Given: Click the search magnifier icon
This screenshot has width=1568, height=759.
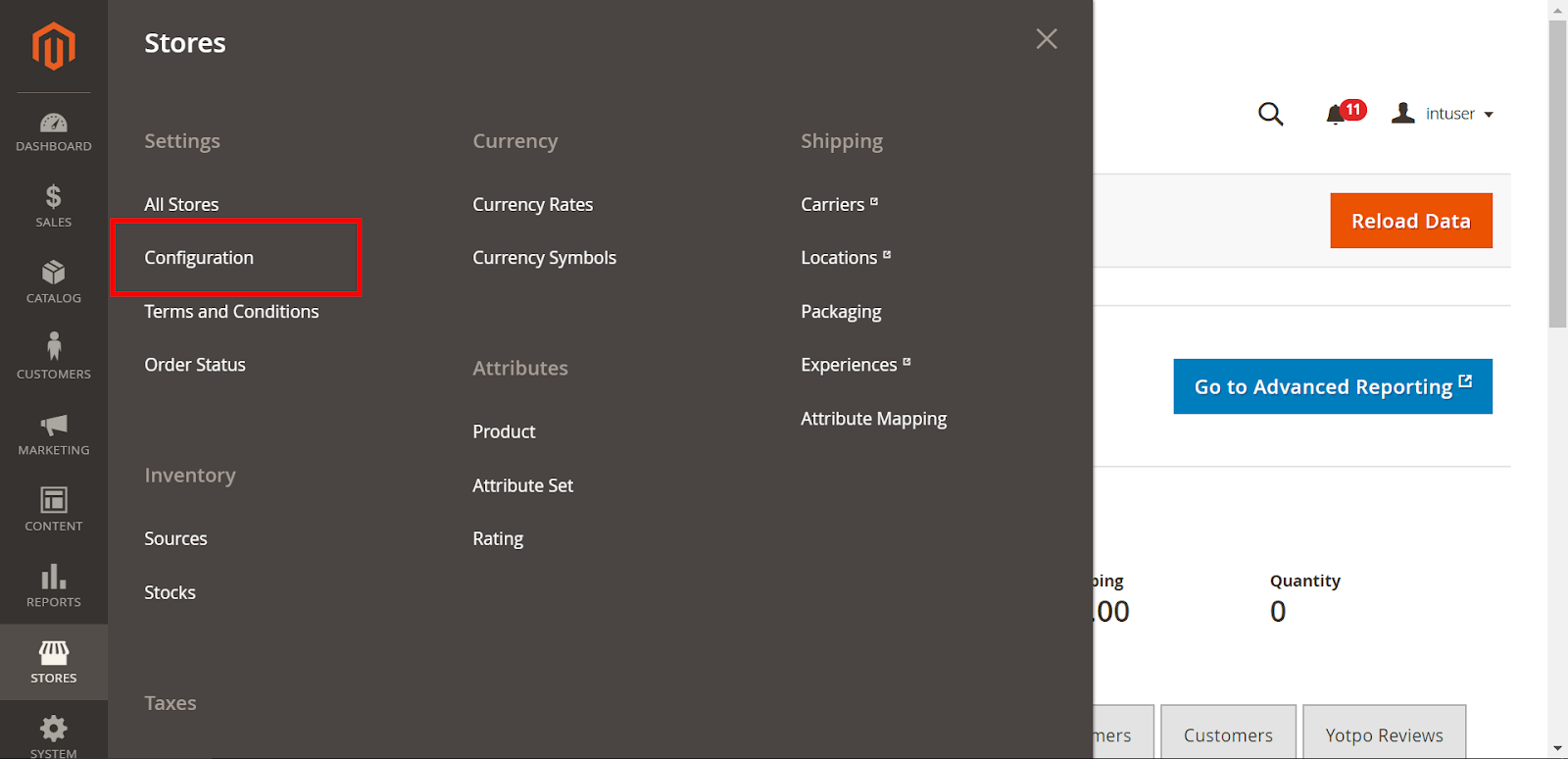Looking at the screenshot, I should point(1270,114).
